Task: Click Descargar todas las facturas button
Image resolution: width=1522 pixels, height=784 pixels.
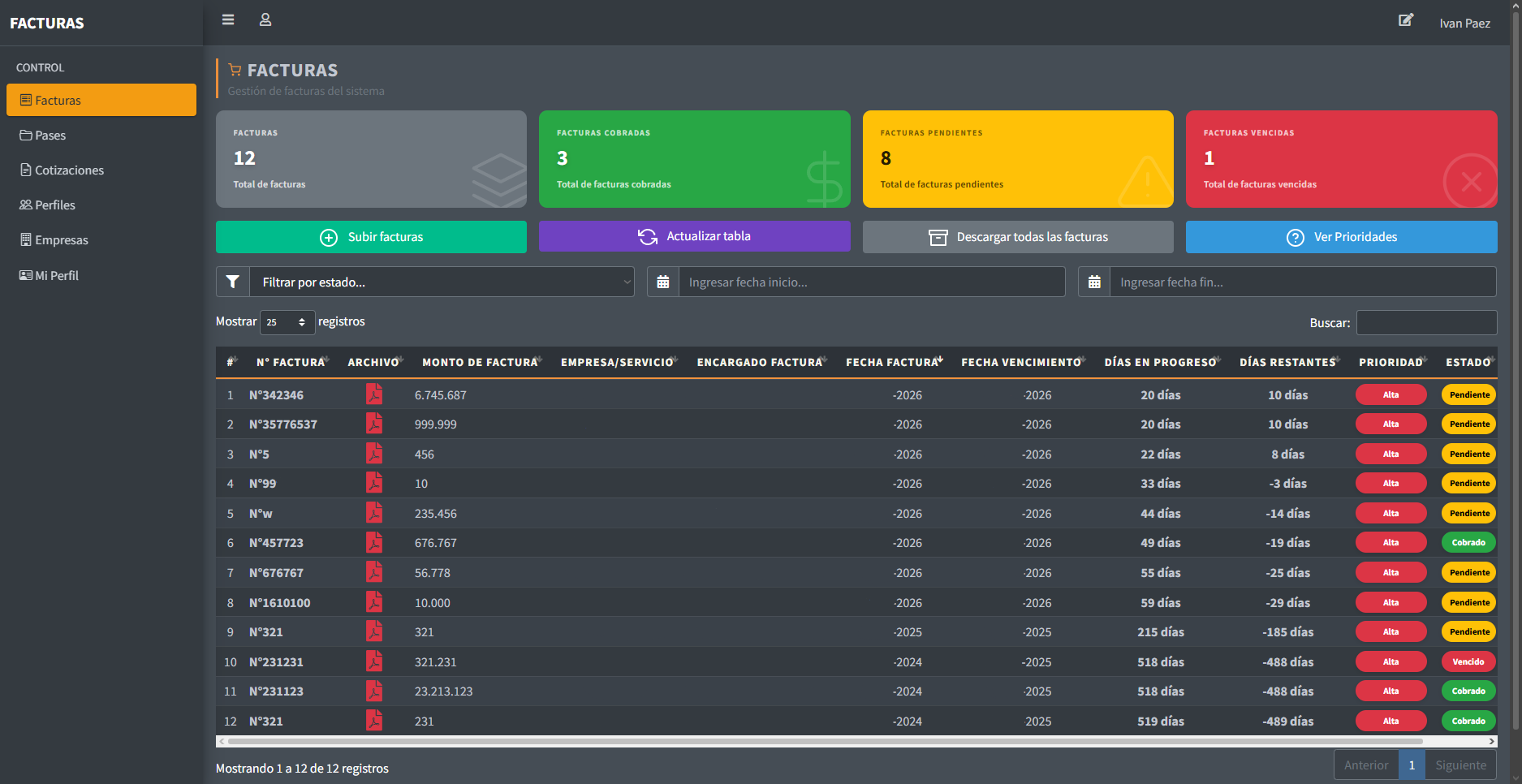Action: pyautogui.click(x=1018, y=237)
